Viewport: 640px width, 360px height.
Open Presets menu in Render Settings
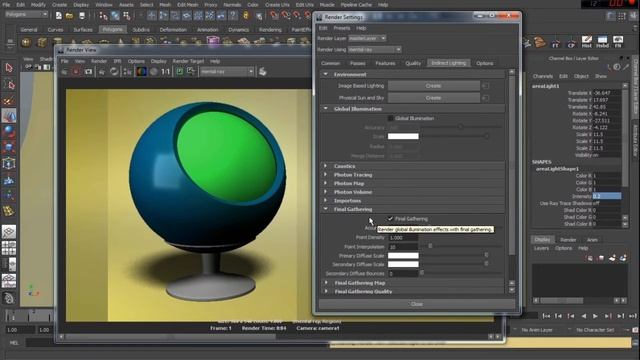342,28
